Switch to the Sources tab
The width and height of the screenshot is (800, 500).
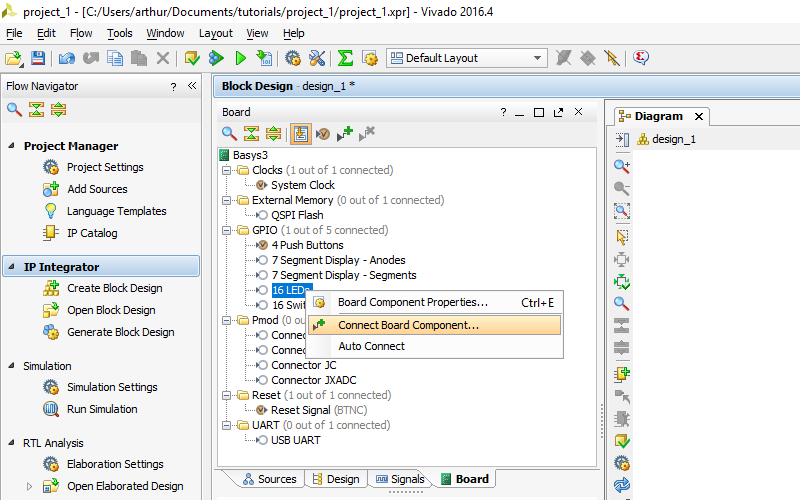pos(269,479)
